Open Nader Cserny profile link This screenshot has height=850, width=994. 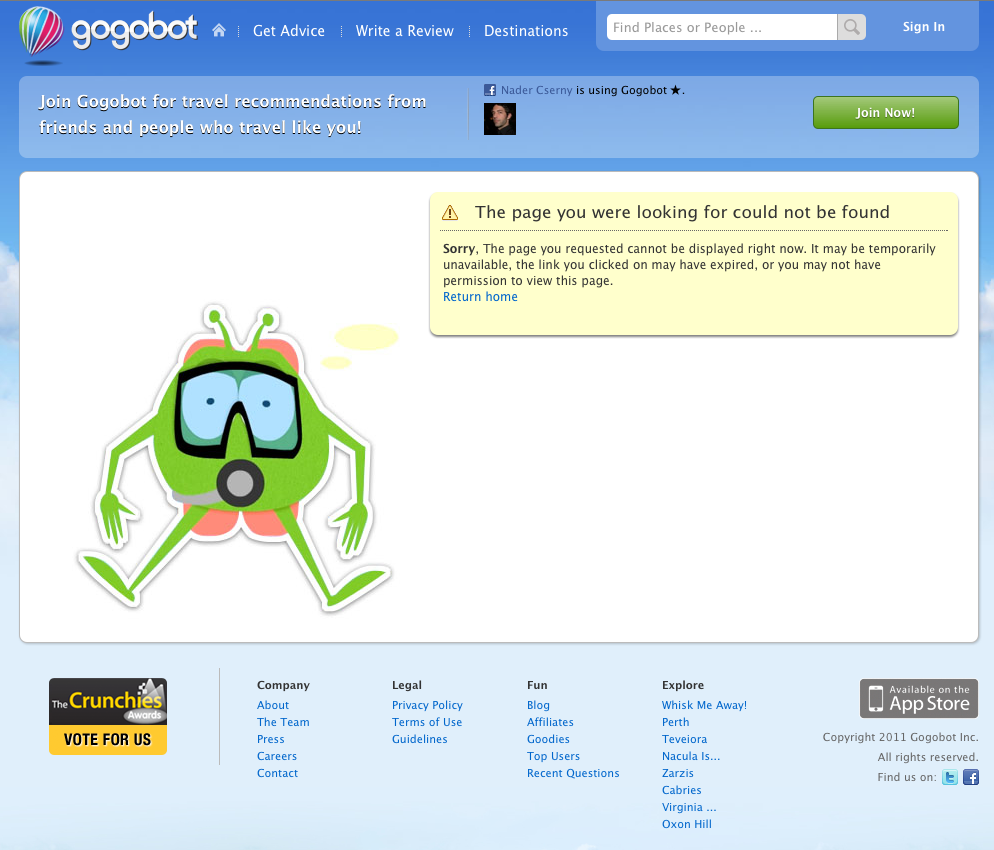536,90
